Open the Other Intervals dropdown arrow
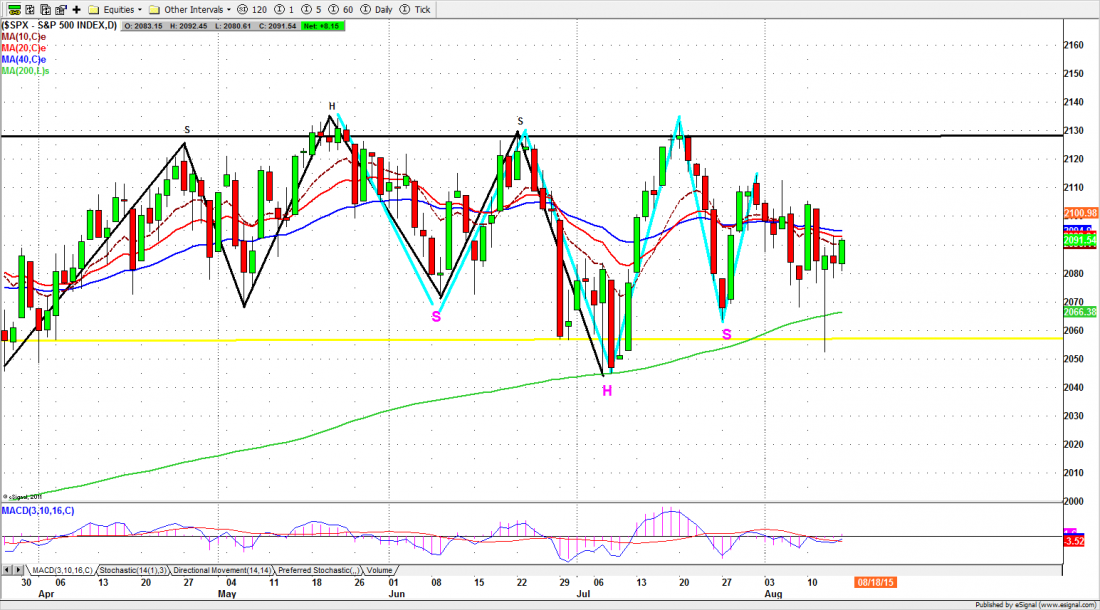Image resolution: width=1100 pixels, height=610 pixels. 229,8
